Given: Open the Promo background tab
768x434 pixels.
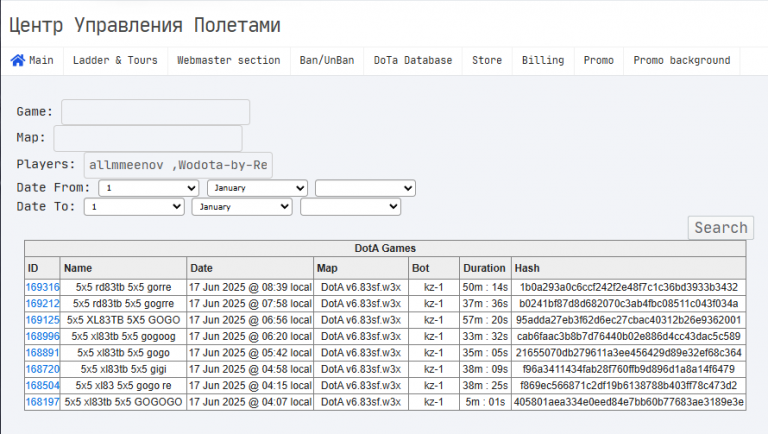Looking at the screenshot, I should pos(681,60).
